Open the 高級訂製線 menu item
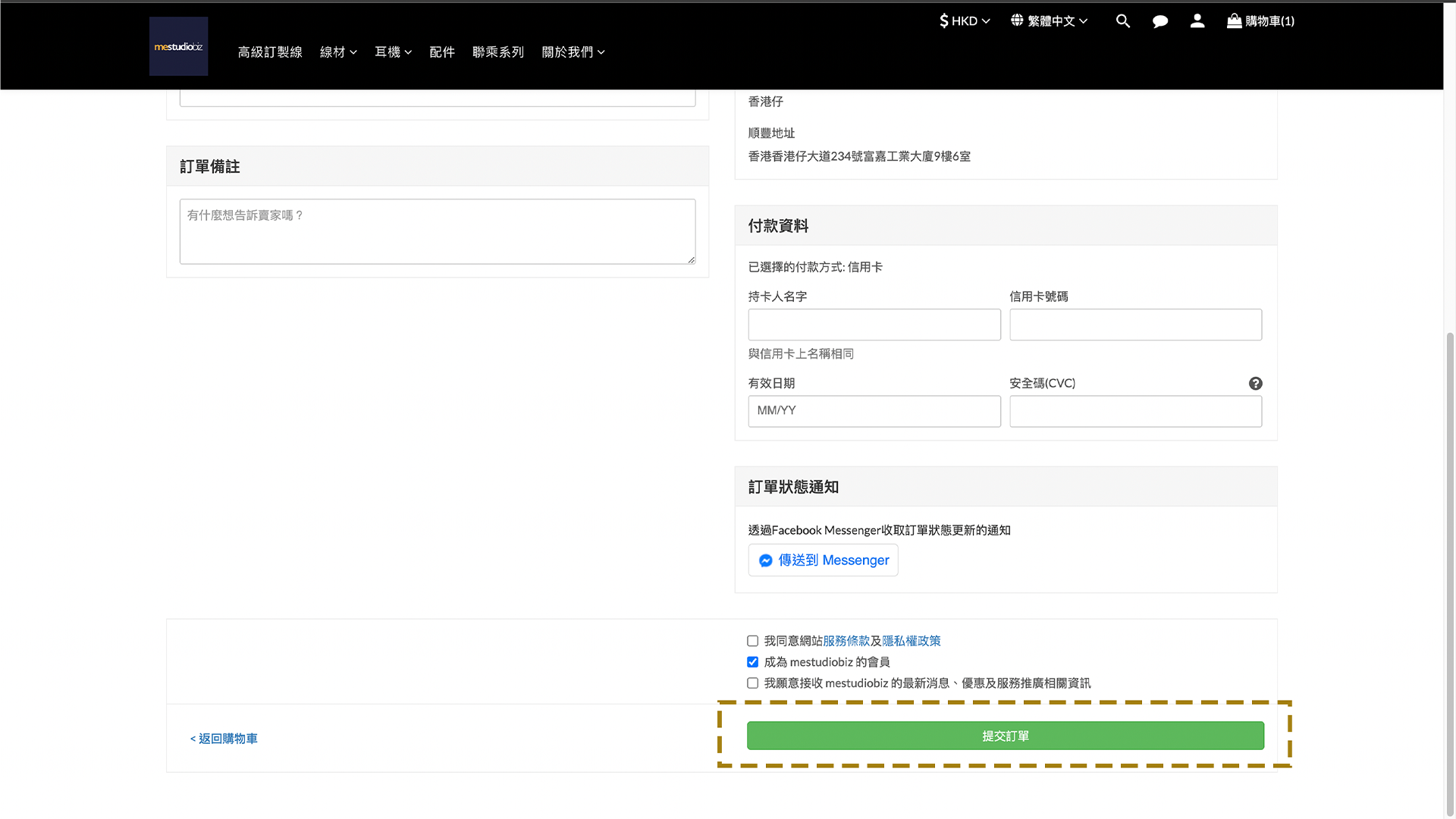This screenshot has height=819, width=1456. tap(270, 52)
